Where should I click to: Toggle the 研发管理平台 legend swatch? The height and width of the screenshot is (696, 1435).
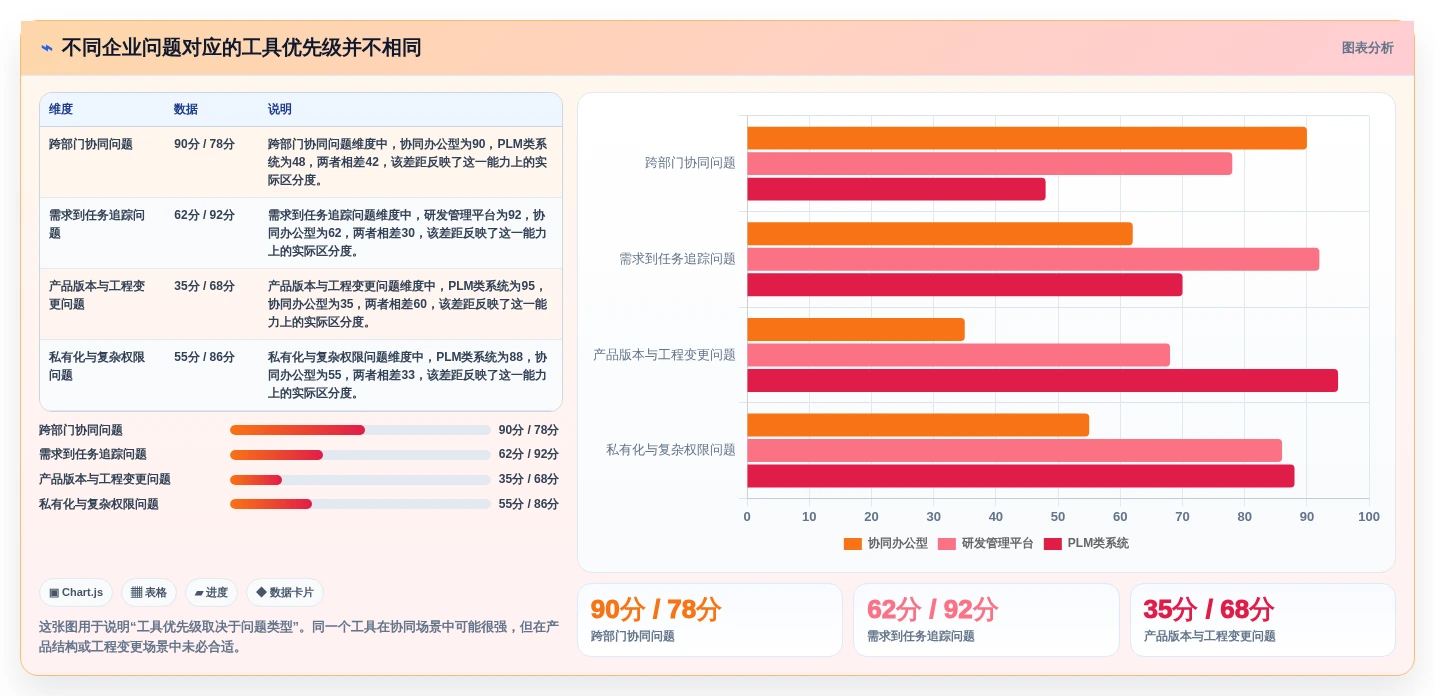pos(947,544)
